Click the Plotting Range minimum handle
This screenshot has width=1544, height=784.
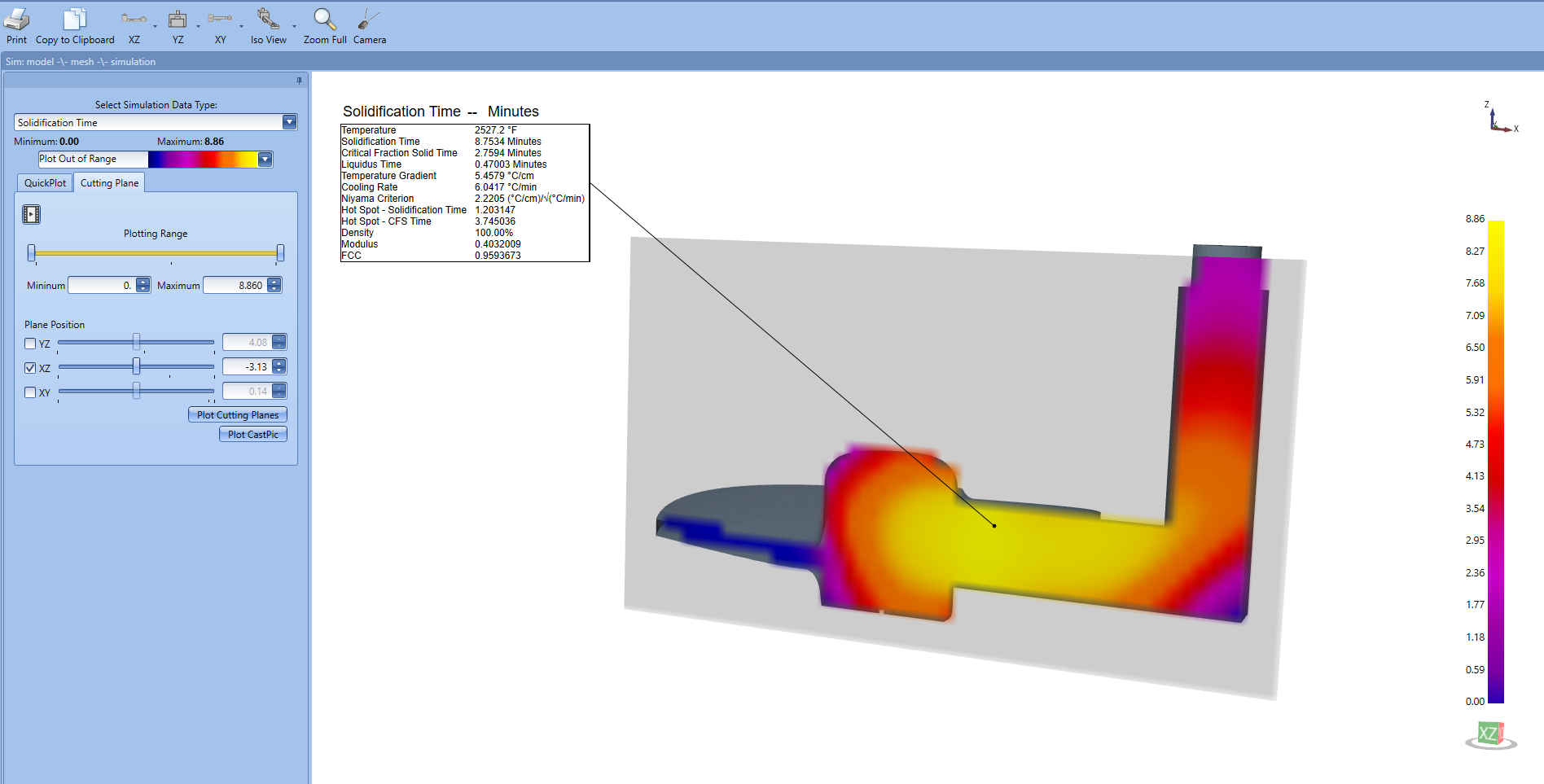(x=32, y=253)
